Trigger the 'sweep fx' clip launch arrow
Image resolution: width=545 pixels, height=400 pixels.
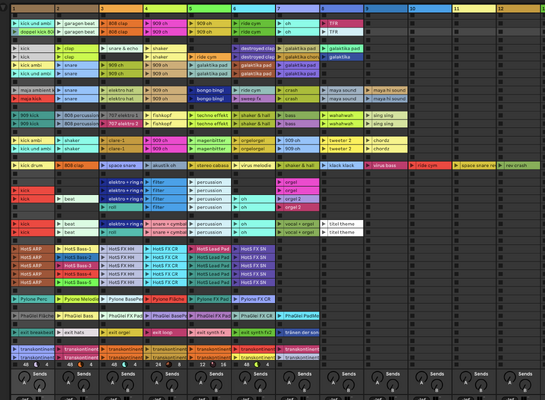[235, 99]
